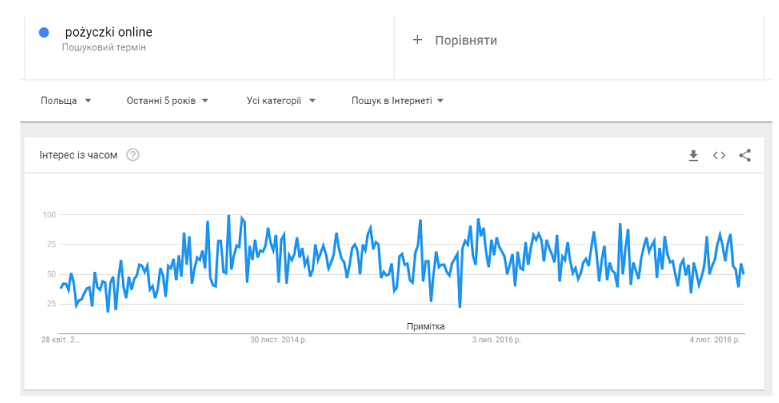This screenshot has width=779, height=403.
Task: Click the 100 value on the y-axis
Action: click(49, 215)
